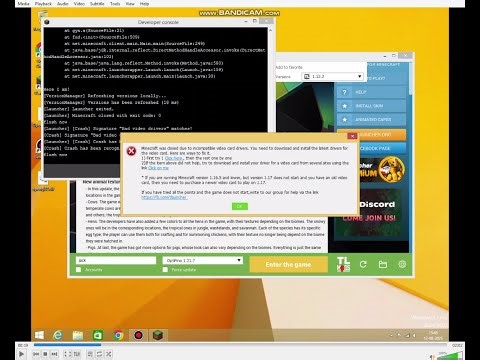Click the INSTALL SKIN sidebar button

click(371, 106)
